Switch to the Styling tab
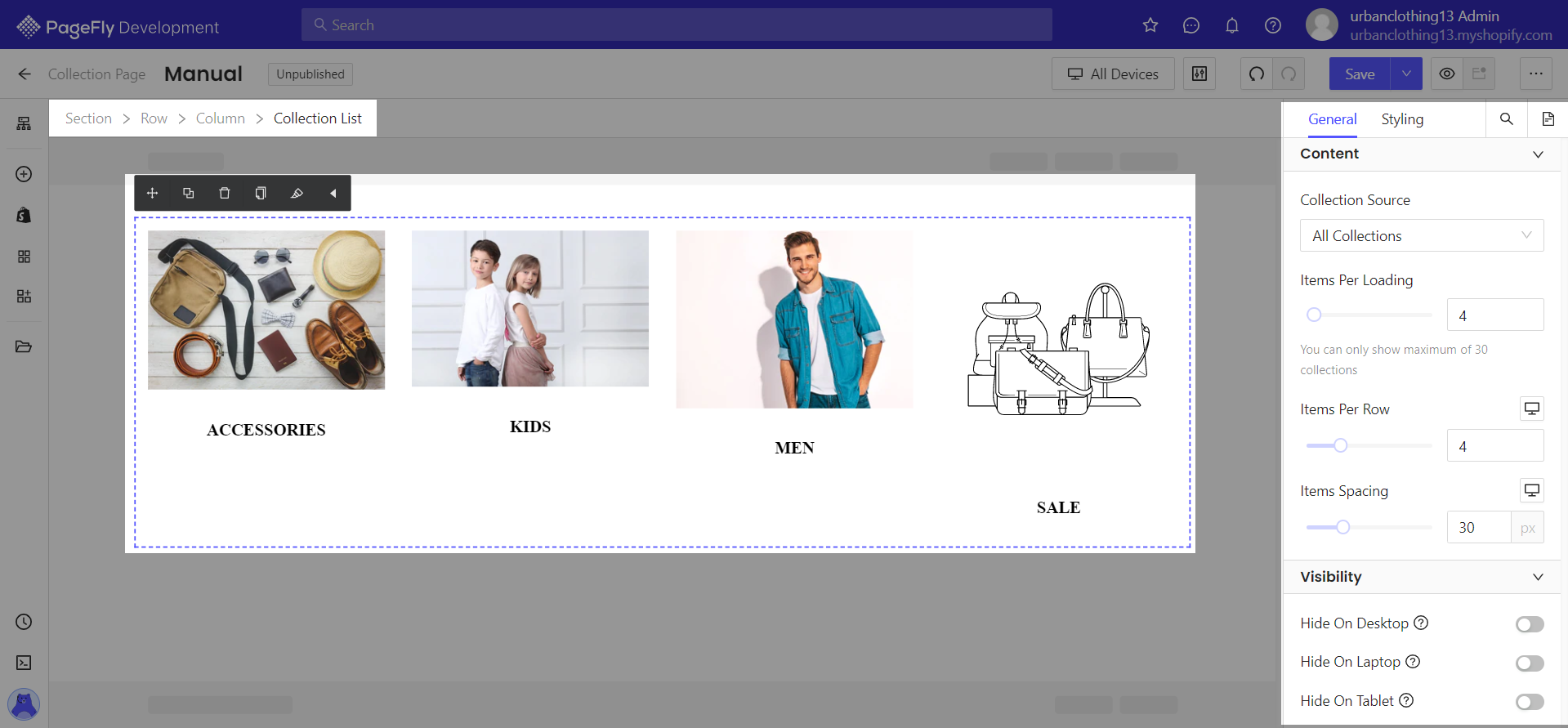The height and width of the screenshot is (728, 1568). point(1402,119)
